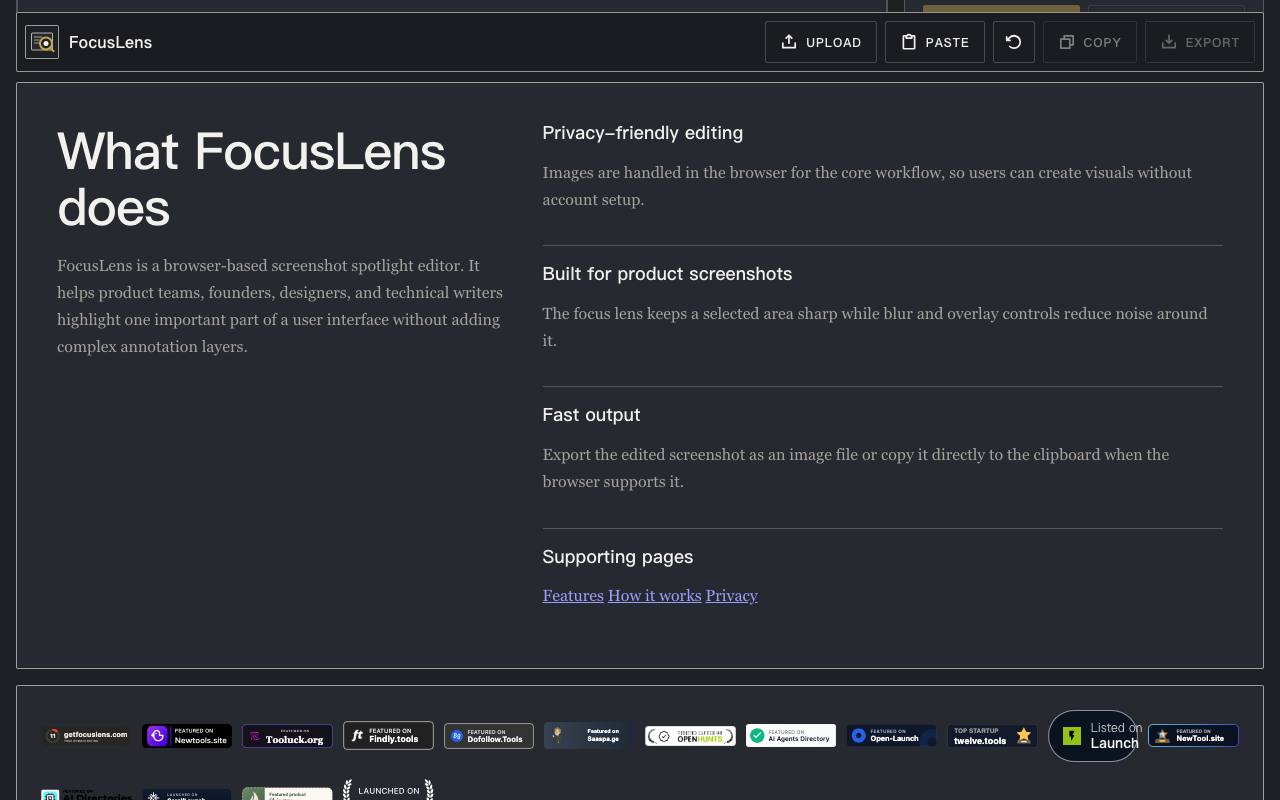The image size is (1280, 800).
Task: Click the Paste button
Action: 935,42
